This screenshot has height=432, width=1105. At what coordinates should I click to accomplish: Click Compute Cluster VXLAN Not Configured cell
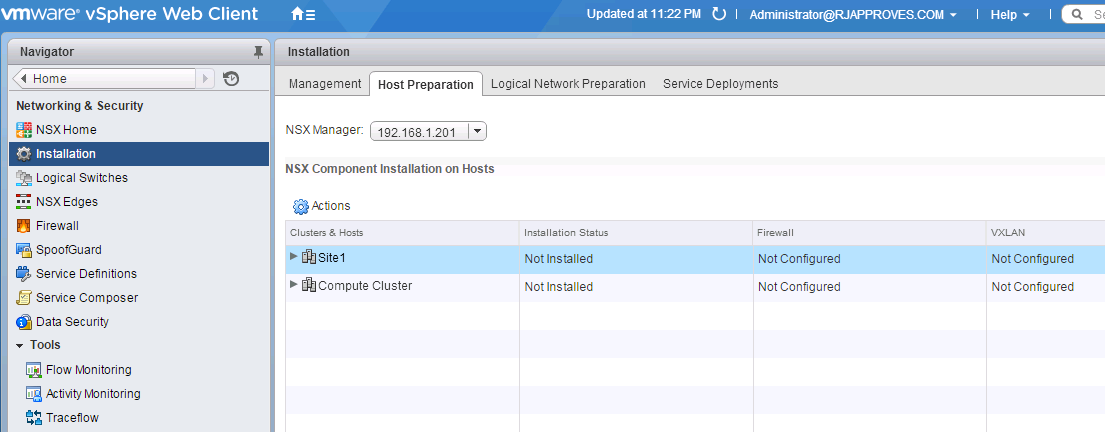[1046, 287]
